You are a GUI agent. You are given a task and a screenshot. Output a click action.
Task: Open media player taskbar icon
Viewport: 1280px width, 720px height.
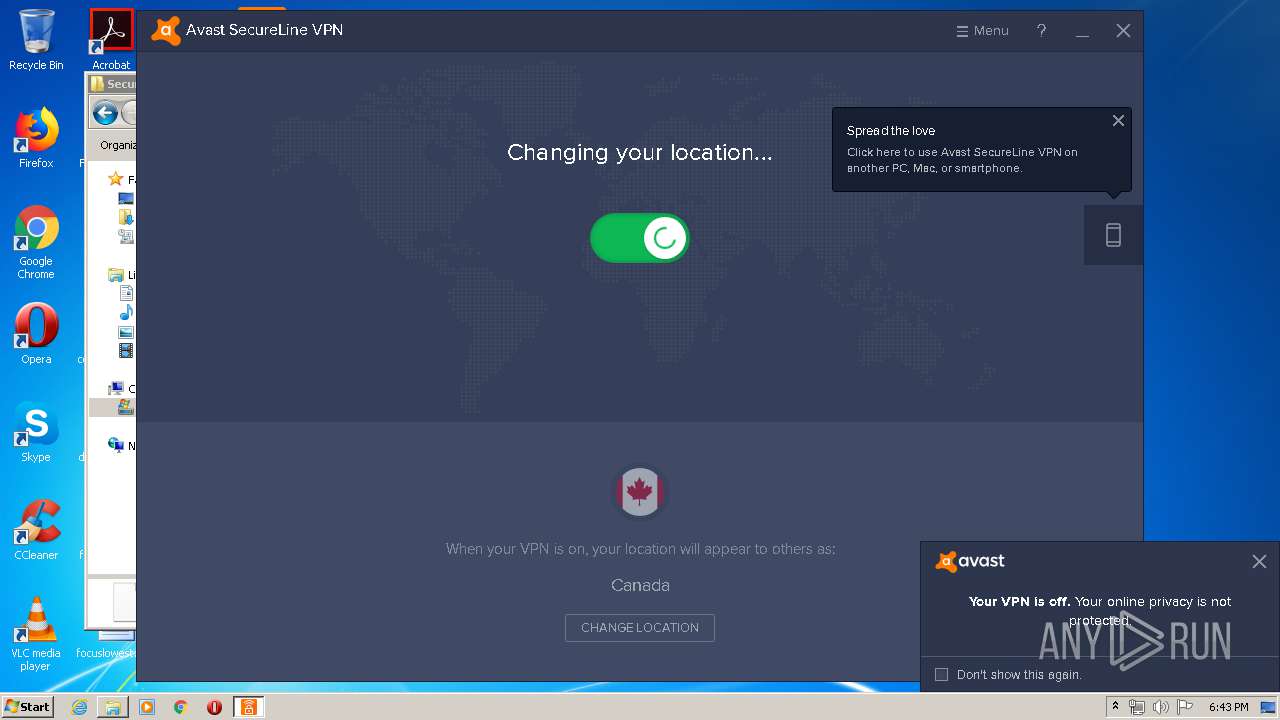[x=147, y=707]
